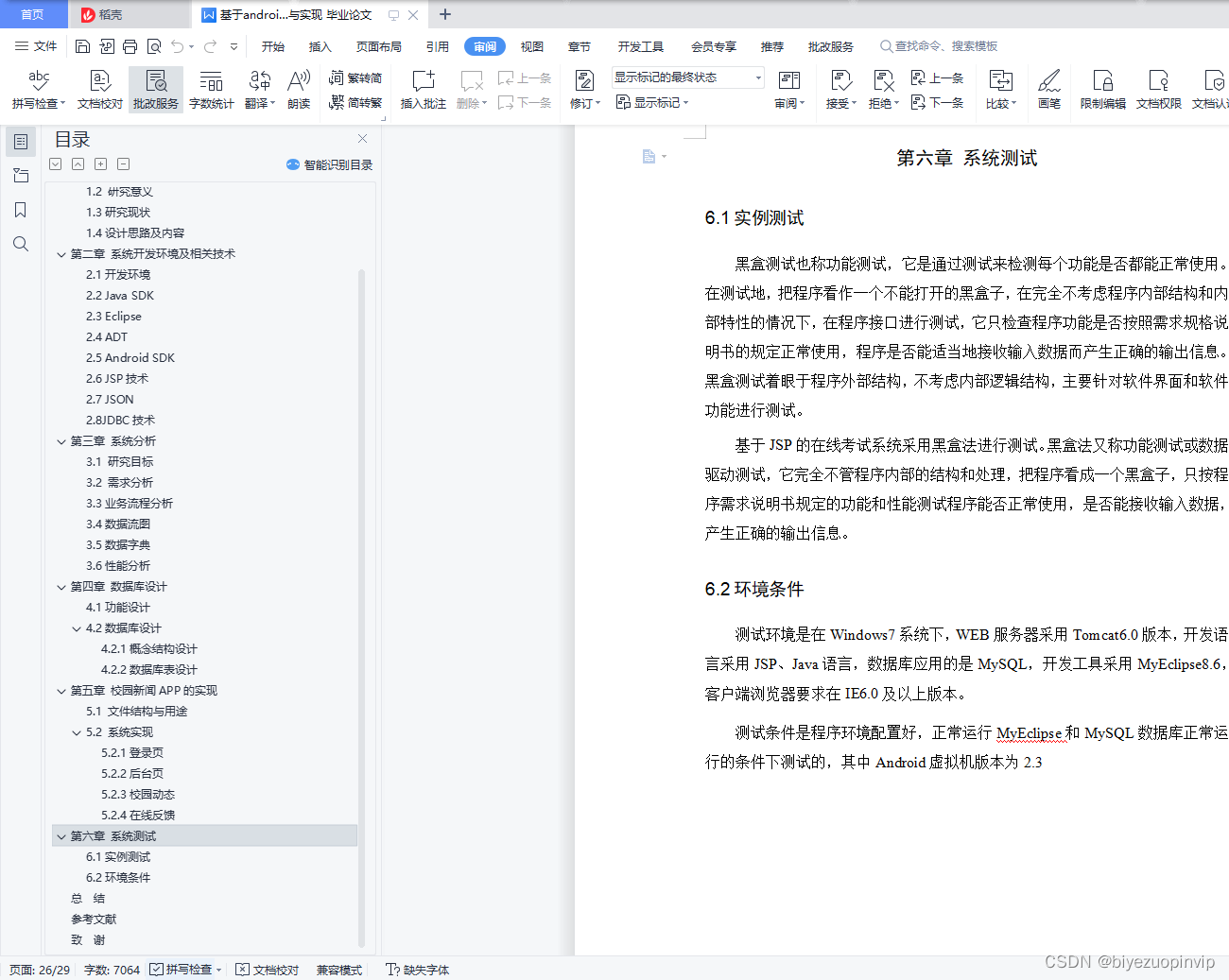Click the print icon in quick toolbar
The height and width of the screenshot is (980, 1229).
click(x=130, y=46)
